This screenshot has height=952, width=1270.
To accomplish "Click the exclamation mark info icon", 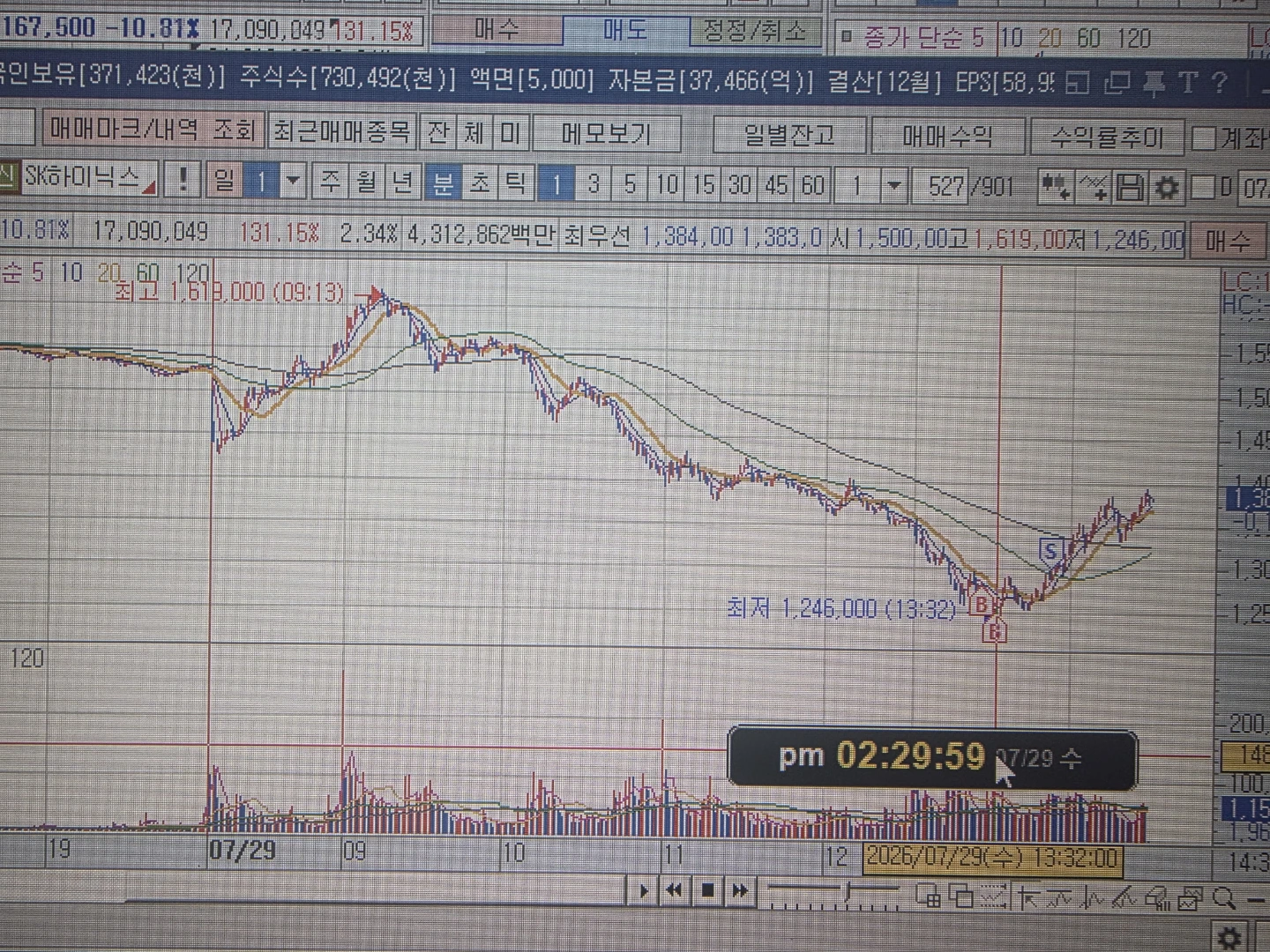I will [183, 180].
